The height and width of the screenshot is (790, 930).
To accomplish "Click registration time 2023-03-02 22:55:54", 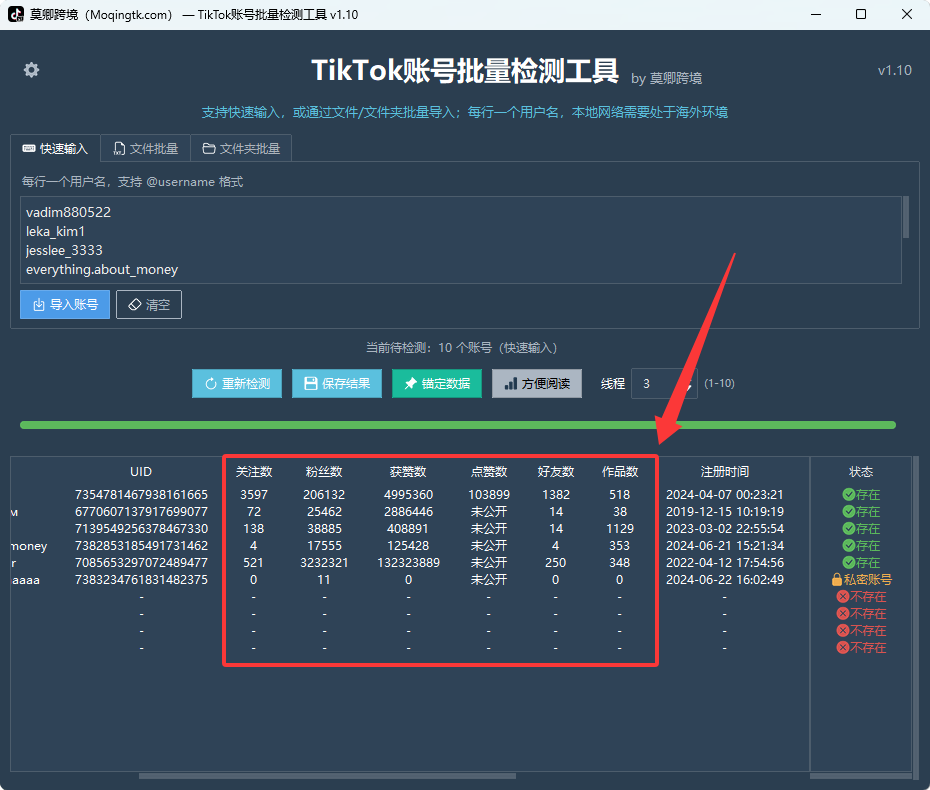I will click(725, 528).
